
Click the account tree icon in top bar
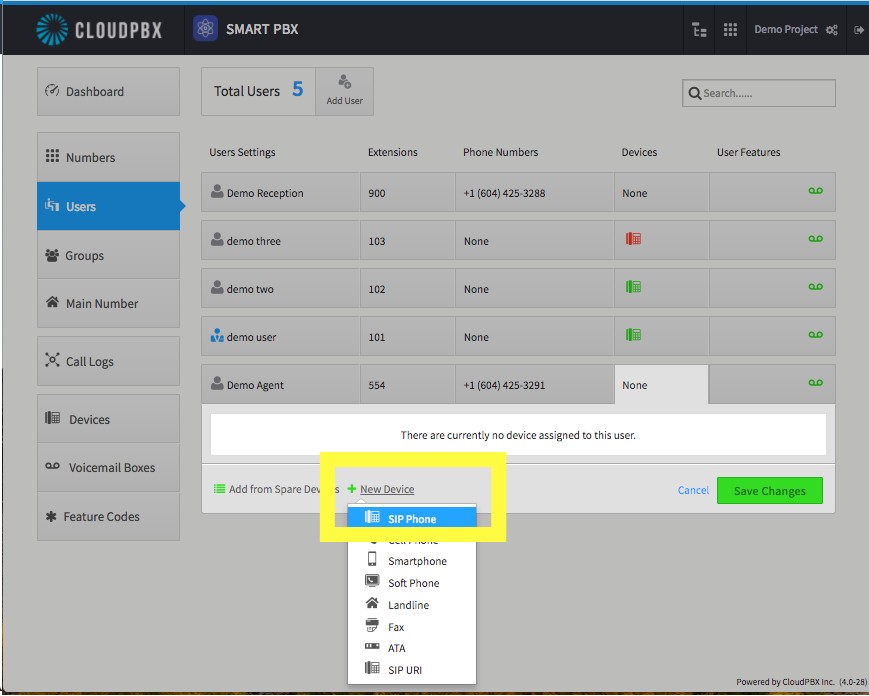pyautogui.click(x=699, y=30)
